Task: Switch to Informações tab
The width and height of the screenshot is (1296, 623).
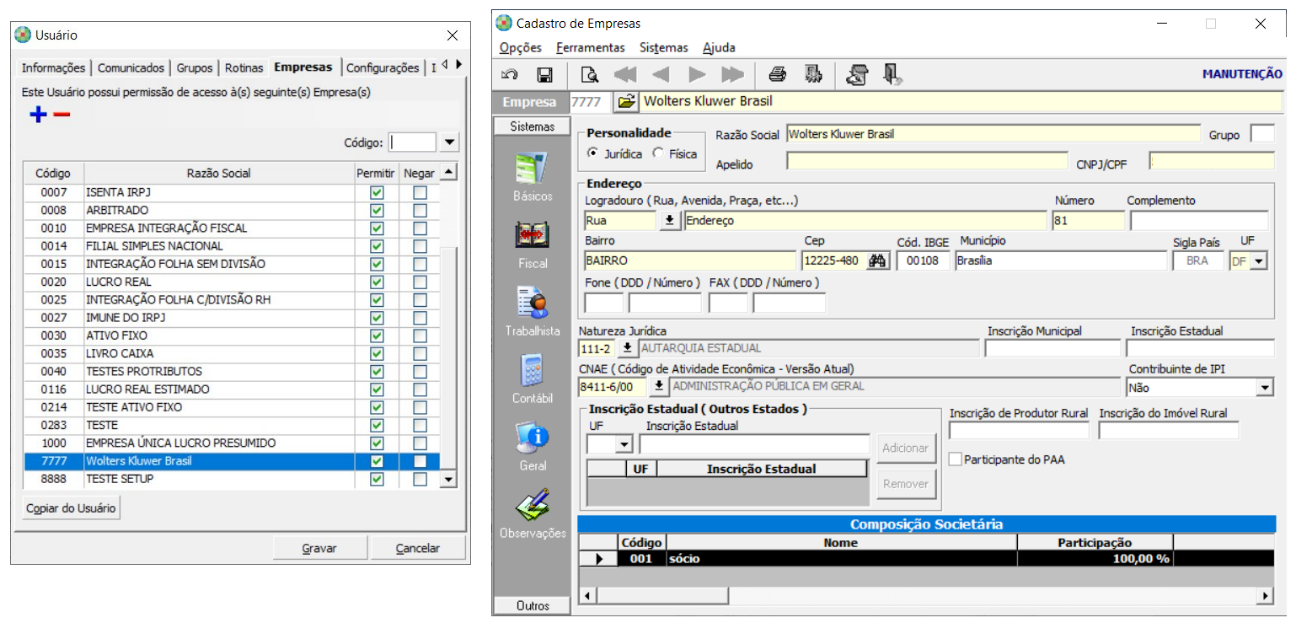Action: point(54,68)
